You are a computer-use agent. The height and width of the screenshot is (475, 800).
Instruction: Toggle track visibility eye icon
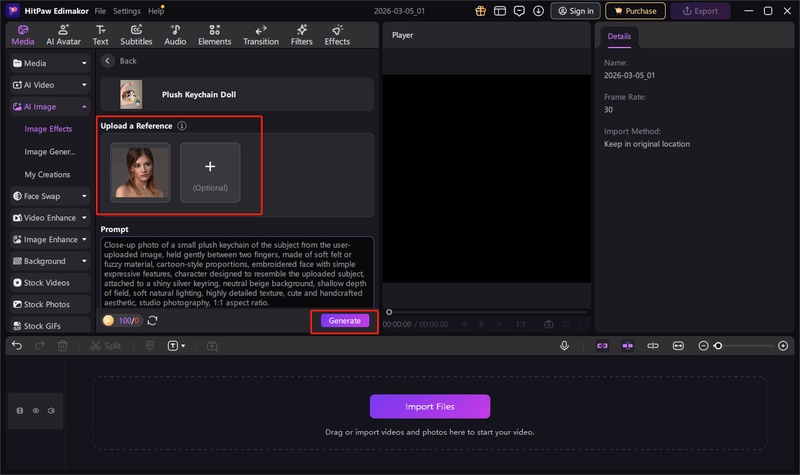(x=36, y=410)
